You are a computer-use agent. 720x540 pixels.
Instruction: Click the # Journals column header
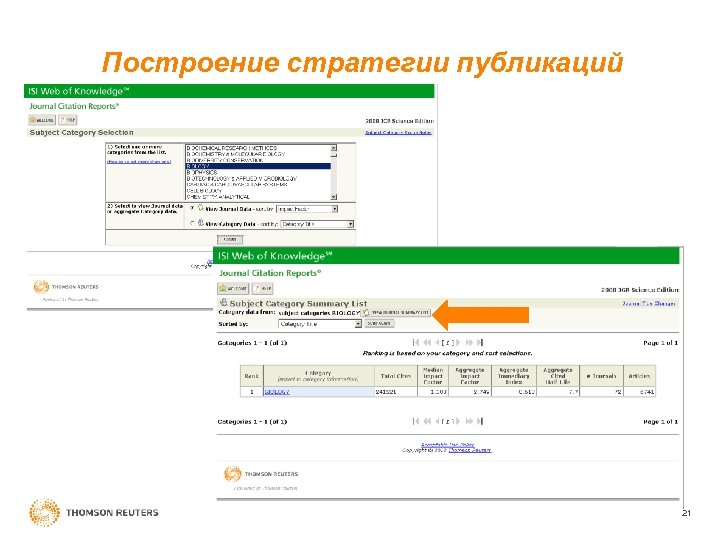602,376
